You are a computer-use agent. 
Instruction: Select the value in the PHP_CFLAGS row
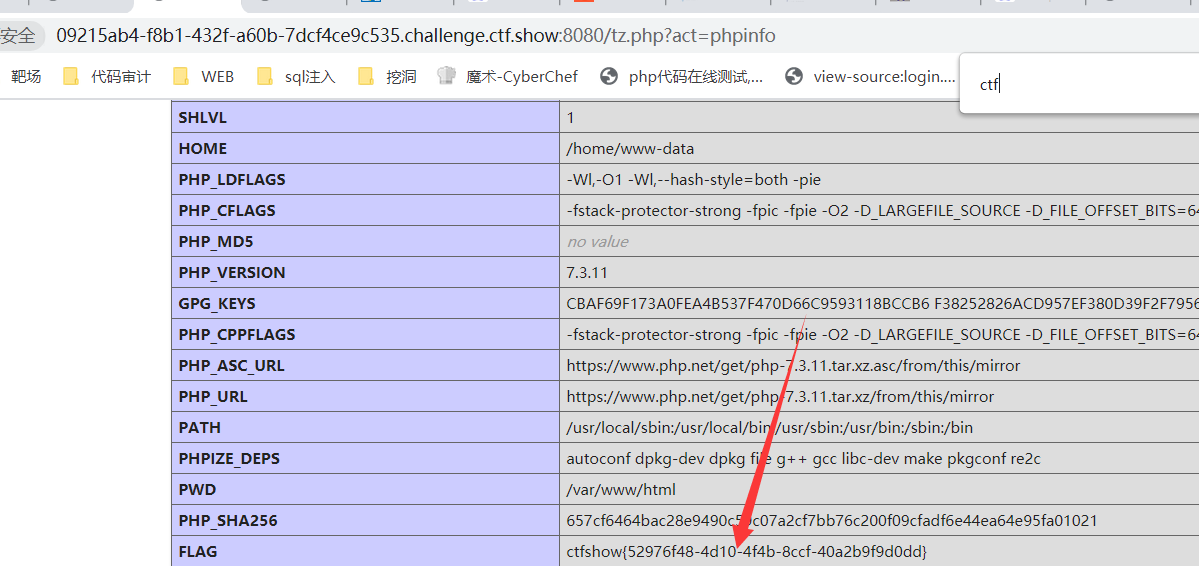click(x=882, y=210)
